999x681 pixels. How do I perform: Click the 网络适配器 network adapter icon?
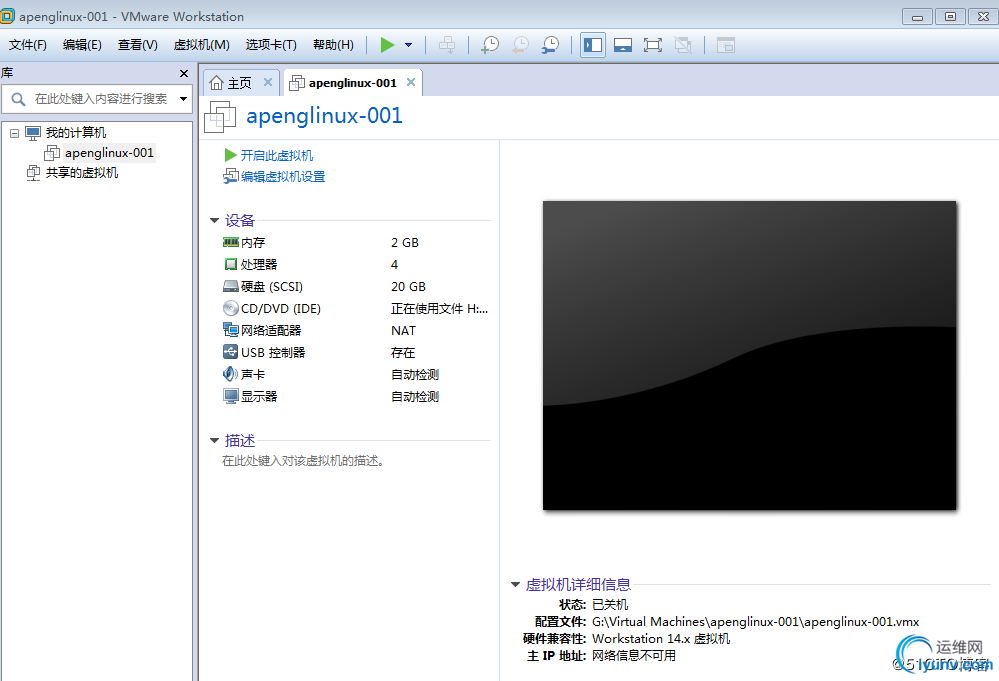pos(231,330)
